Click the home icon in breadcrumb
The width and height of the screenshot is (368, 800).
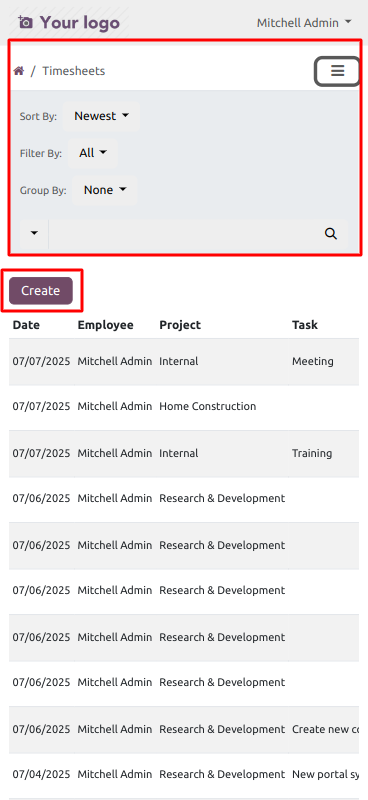[x=19, y=71]
